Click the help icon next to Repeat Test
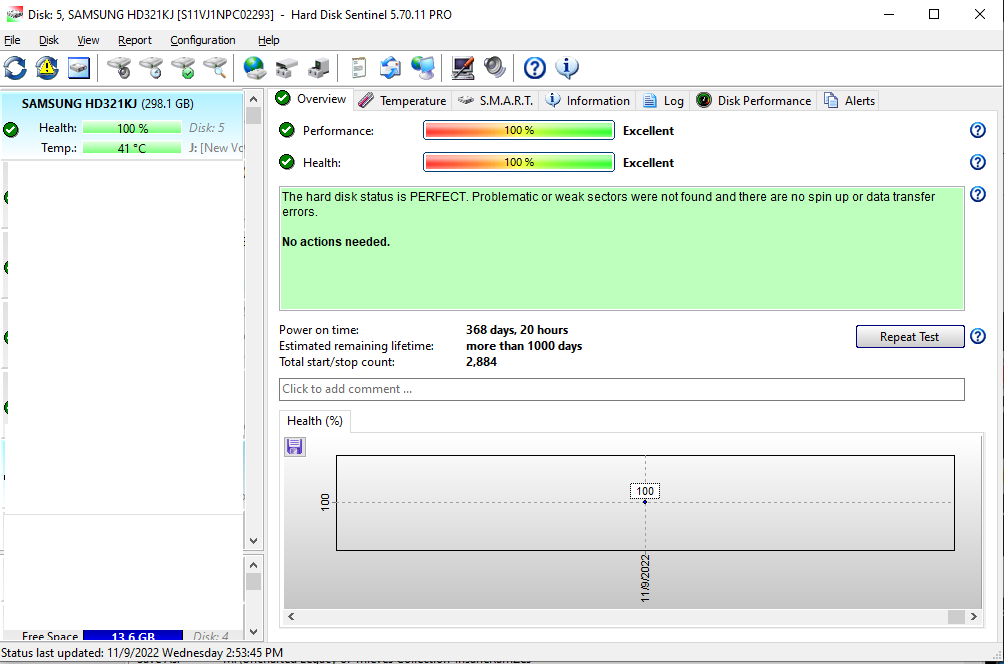Image resolution: width=1004 pixels, height=664 pixels. click(x=978, y=336)
